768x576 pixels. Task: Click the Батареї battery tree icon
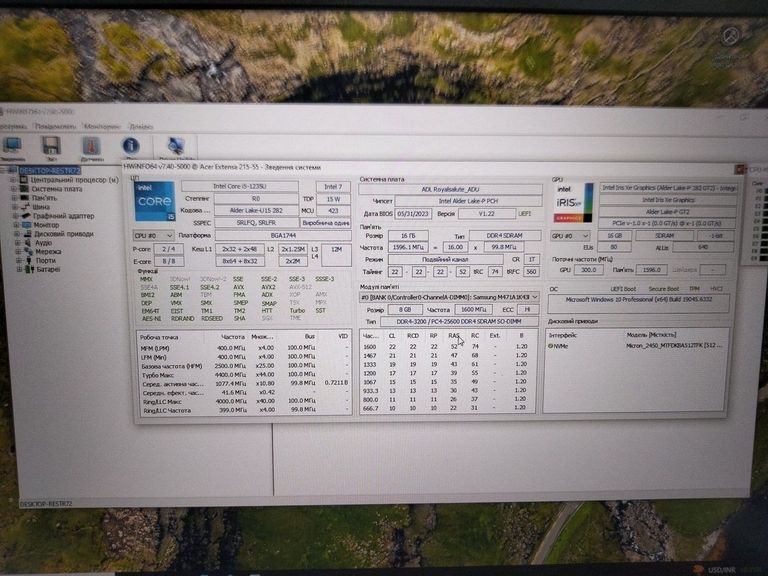[x=30, y=269]
